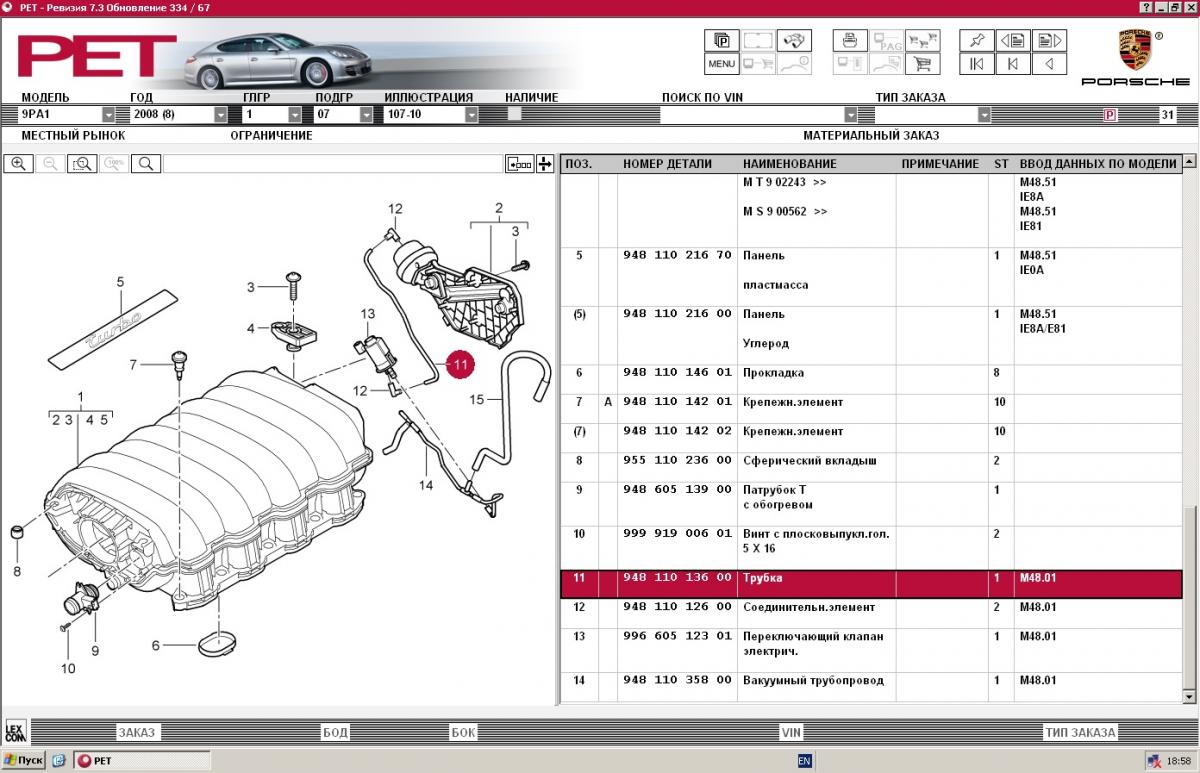Click the printer icon in toolbar

point(849,40)
